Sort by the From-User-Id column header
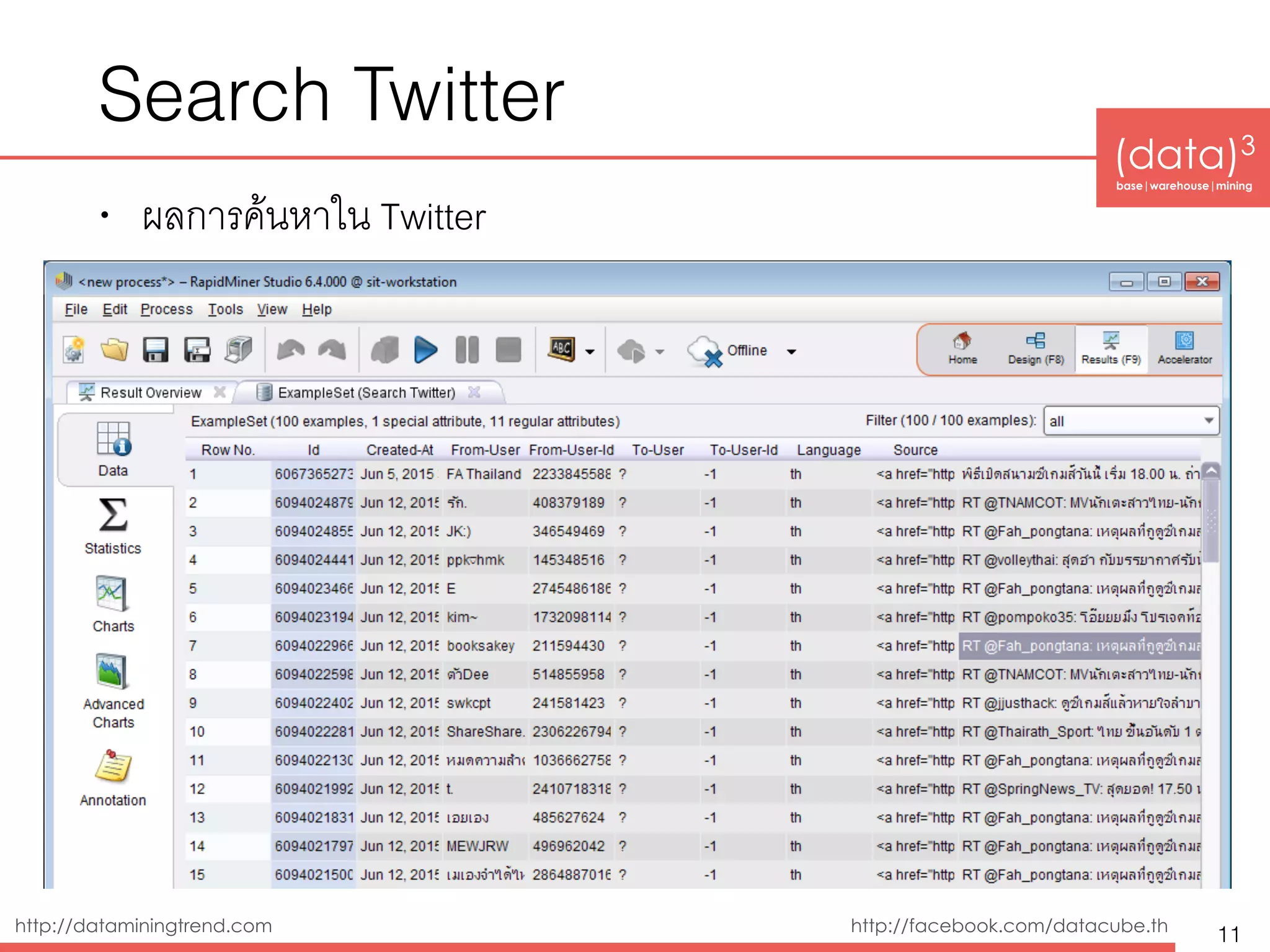Screen dimensions: 1270x952 [571, 450]
